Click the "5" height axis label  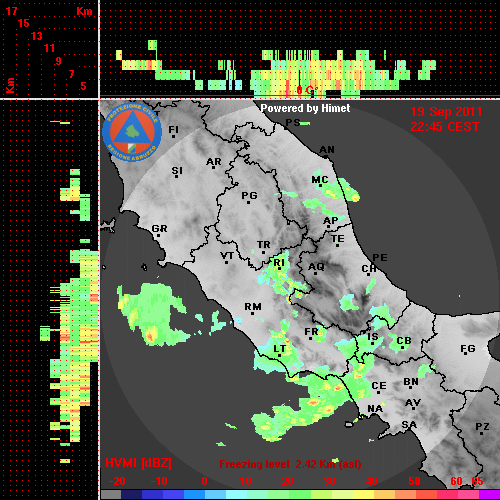(83, 86)
